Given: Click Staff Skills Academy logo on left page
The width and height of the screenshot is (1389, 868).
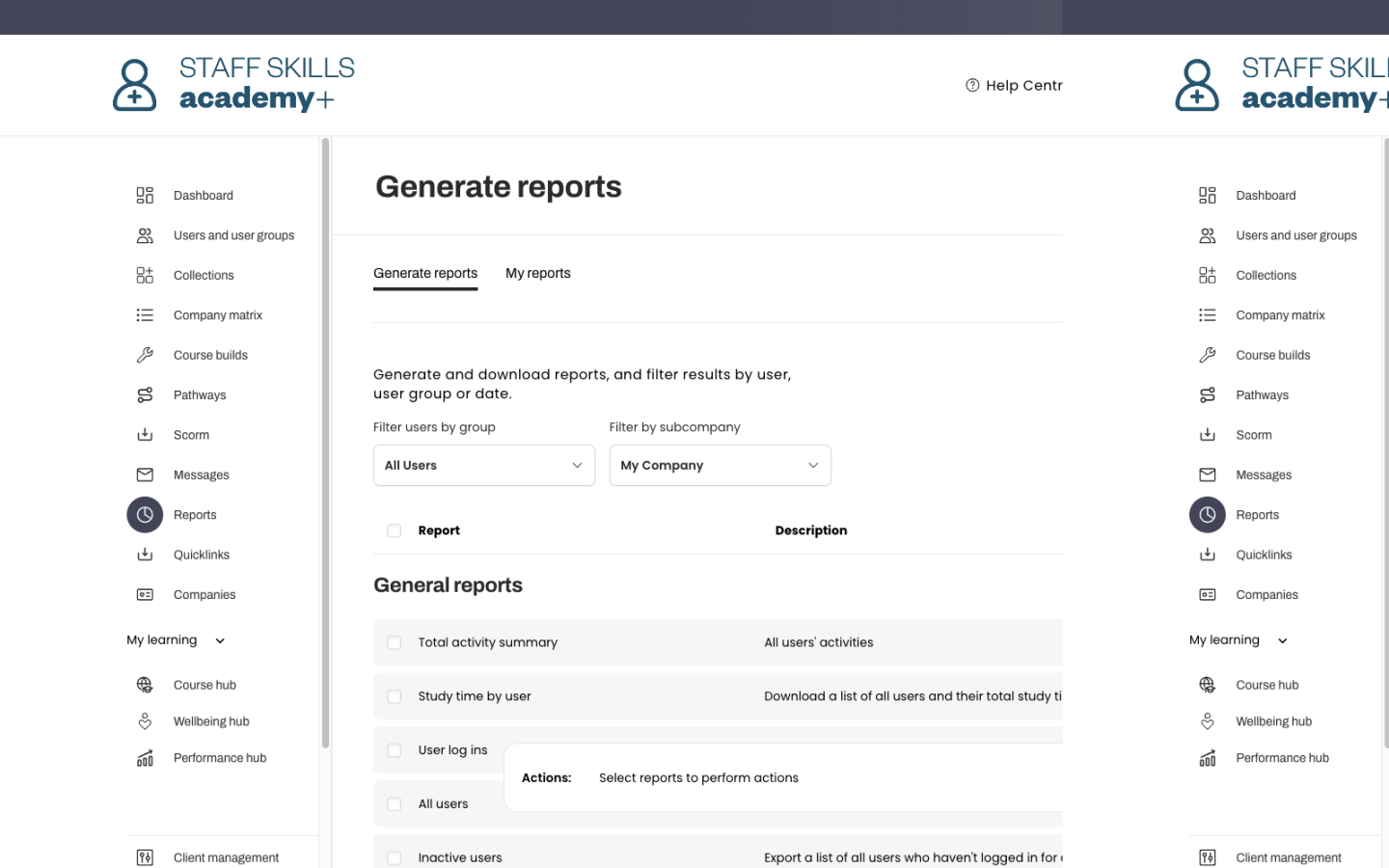Looking at the screenshot, I should (234, 84).
